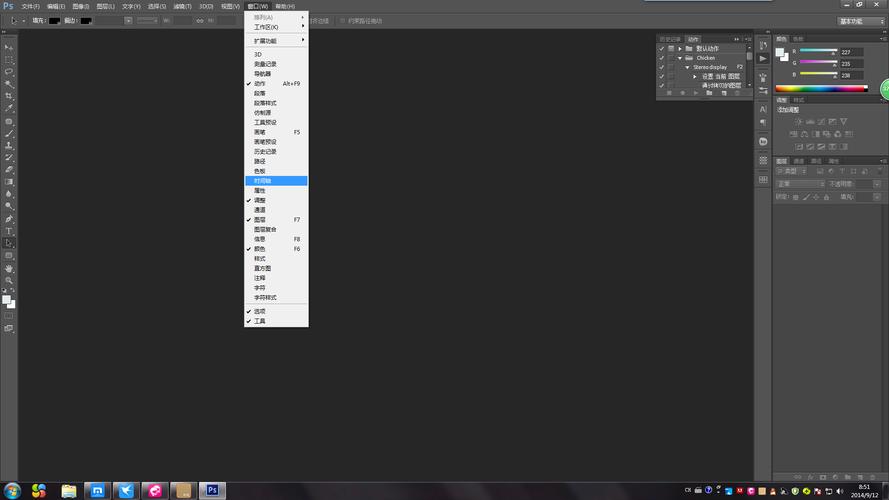Expand the 默认动作 action folder

click(x=679, y=48)
